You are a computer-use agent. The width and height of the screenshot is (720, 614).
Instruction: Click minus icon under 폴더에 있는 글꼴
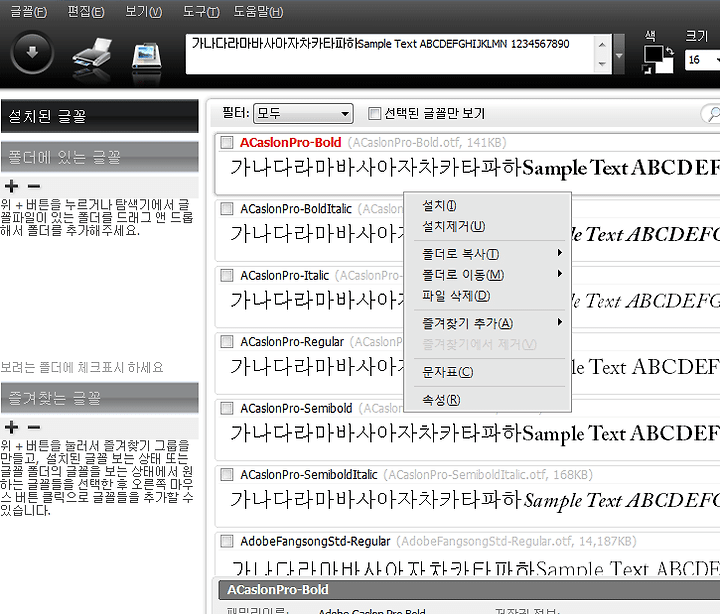pyautogui.click(x=34, y=186)
